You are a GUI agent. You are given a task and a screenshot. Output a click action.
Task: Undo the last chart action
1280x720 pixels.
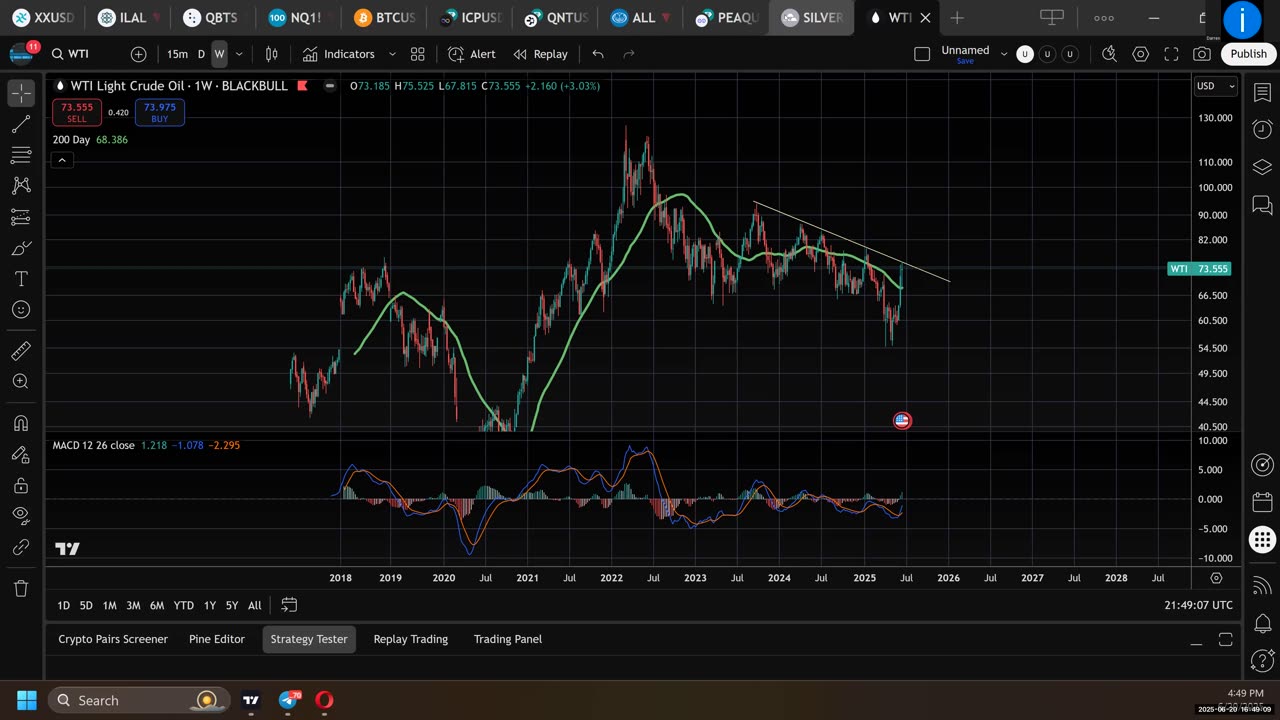click(x=598, y=54)
